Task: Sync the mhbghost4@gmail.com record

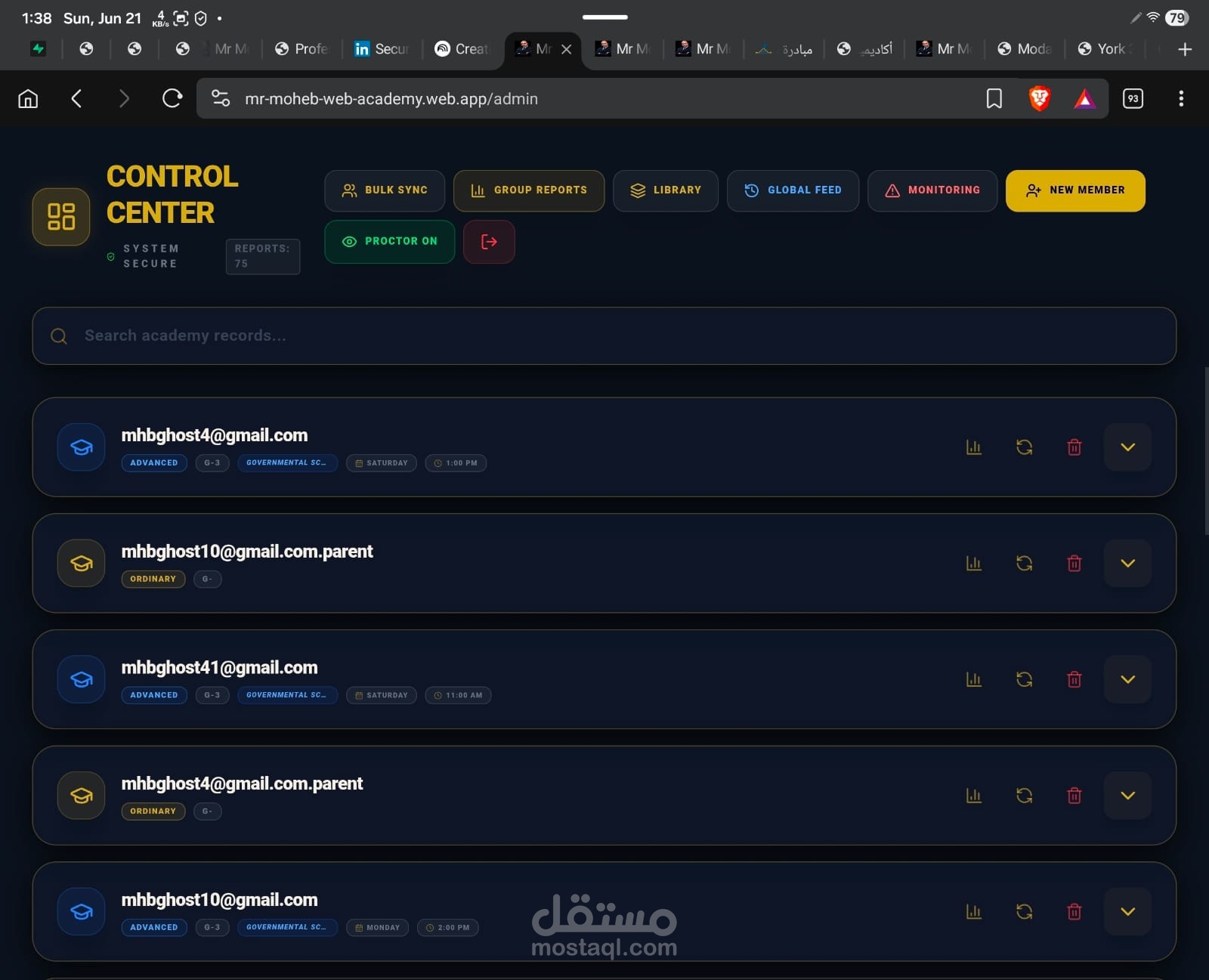Action: tap(1024, 447)
